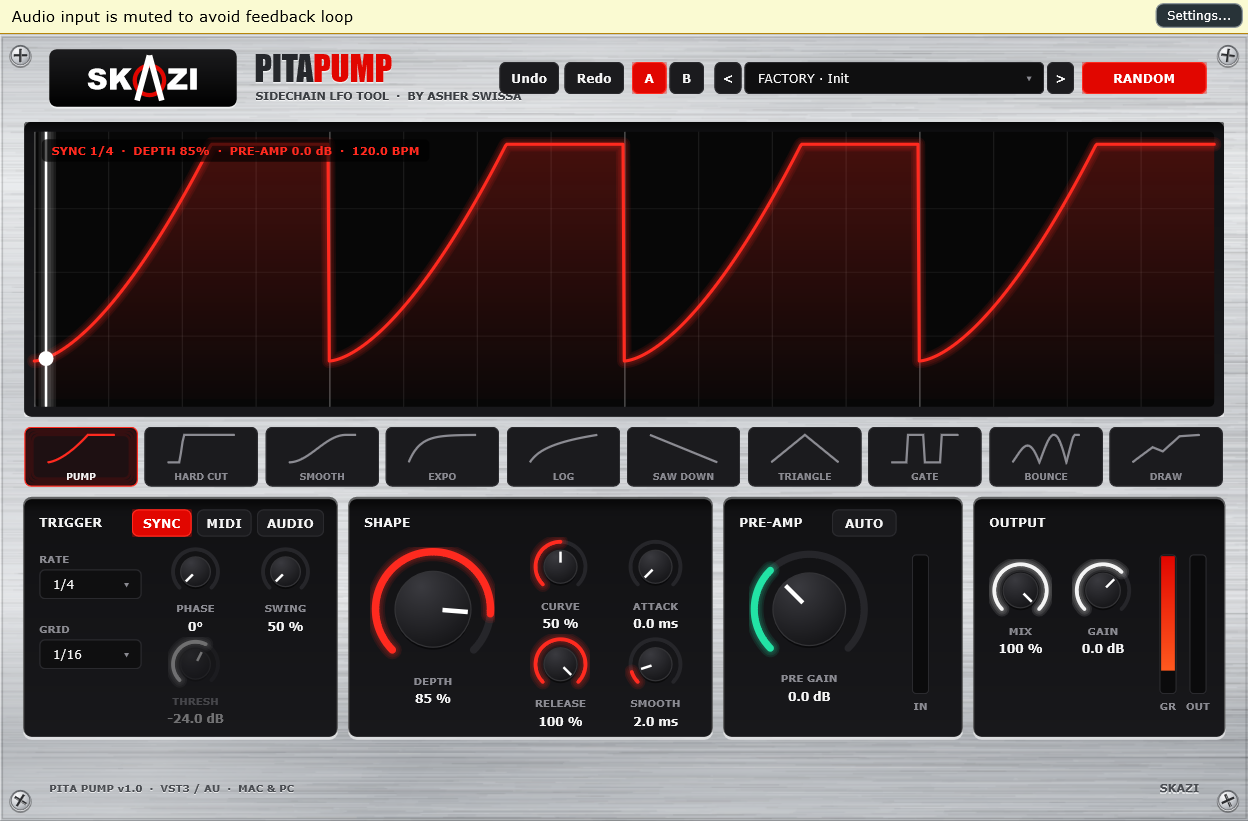Viewport: 1248px width, 821px height.
Task: Open the RATE 1/4 dropdown
Action: coord(90,584)
